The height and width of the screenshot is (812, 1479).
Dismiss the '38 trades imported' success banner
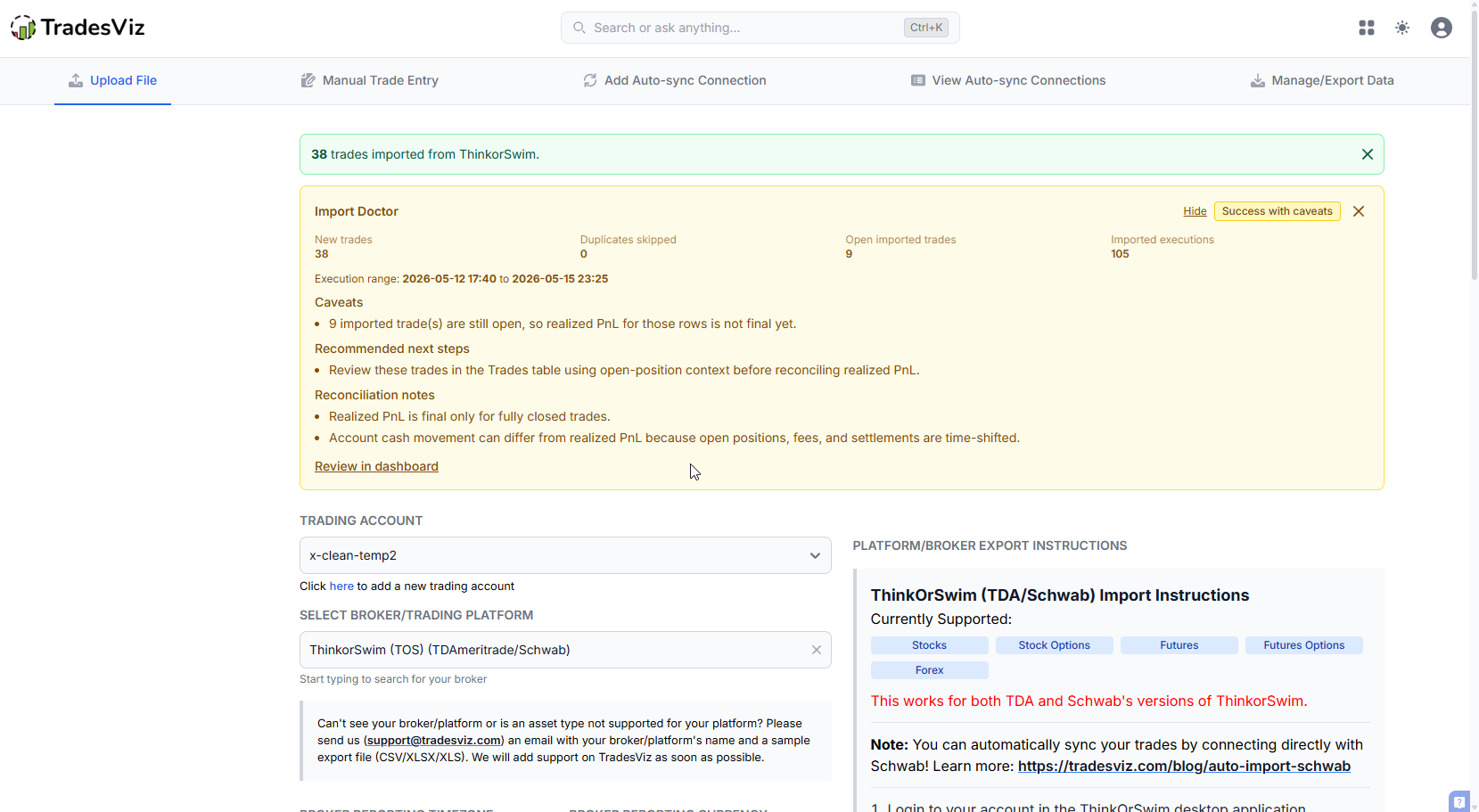pos(1368,154)
